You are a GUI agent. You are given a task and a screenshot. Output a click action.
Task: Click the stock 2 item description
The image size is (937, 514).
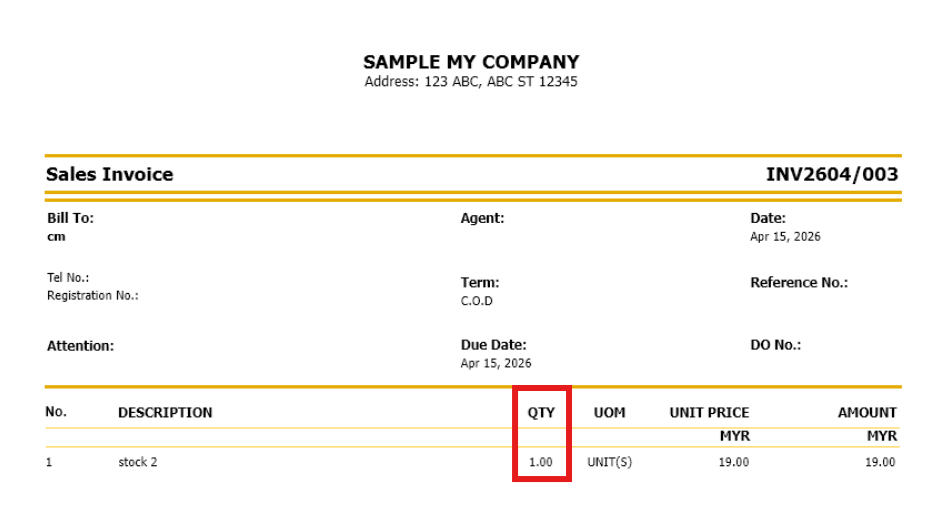138,462
